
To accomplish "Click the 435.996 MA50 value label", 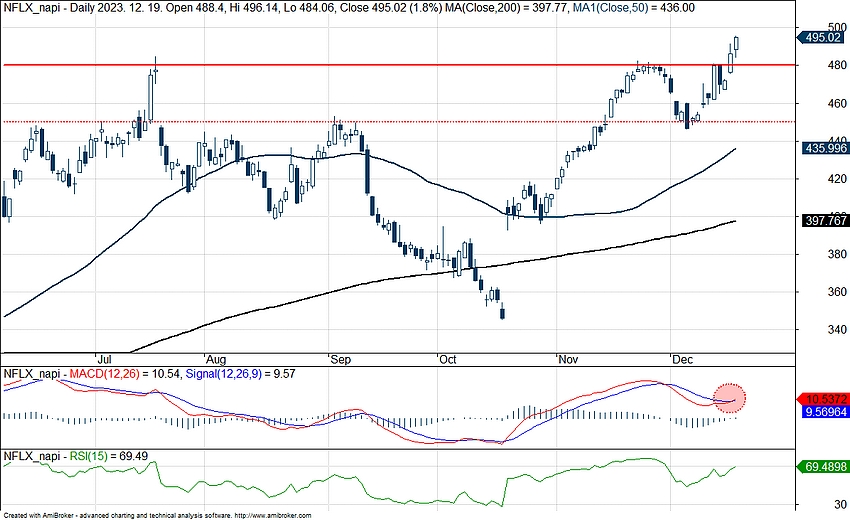I will (826, 148).
